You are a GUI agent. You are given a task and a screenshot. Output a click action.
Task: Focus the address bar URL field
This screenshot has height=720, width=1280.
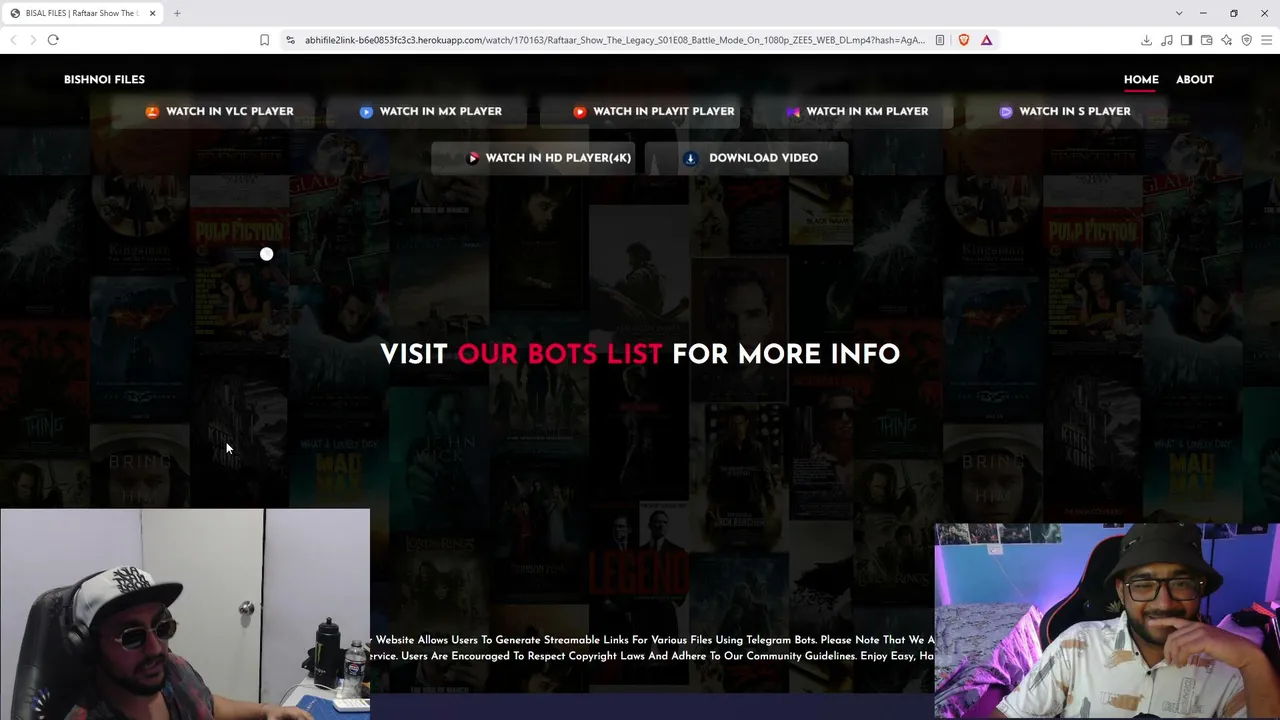point(615,40)
